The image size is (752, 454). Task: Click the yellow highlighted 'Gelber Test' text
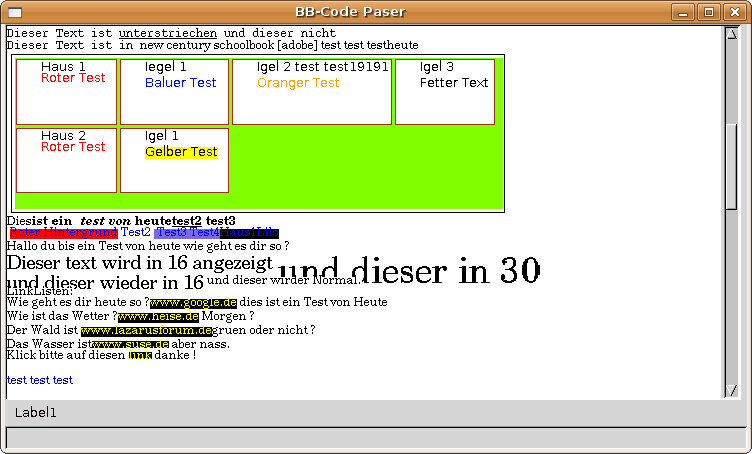click(181, 152)
